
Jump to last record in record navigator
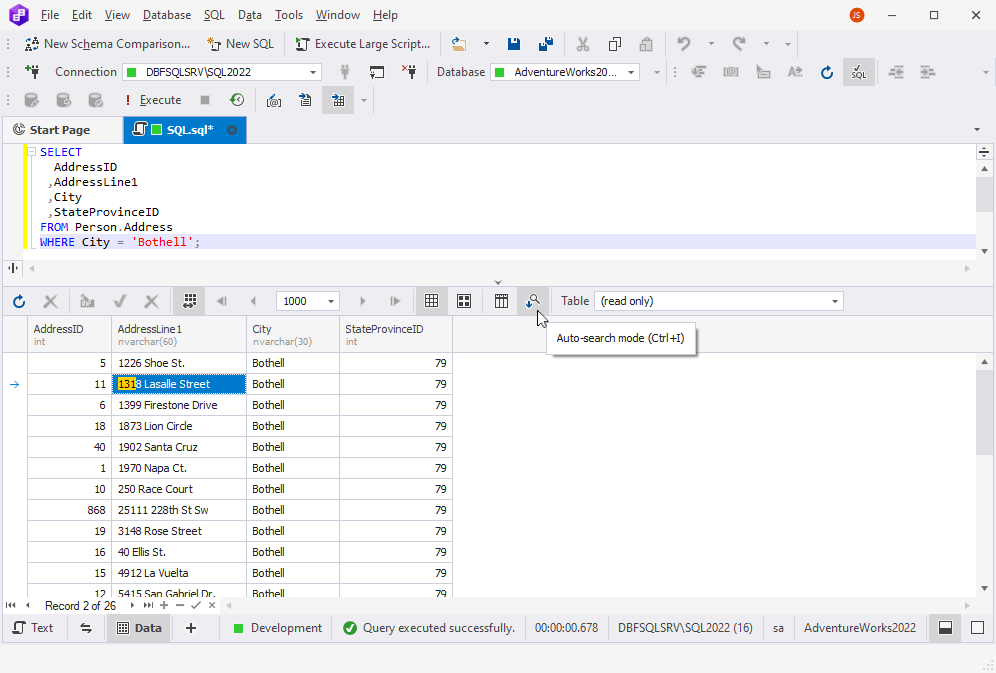tap(148, 605)
